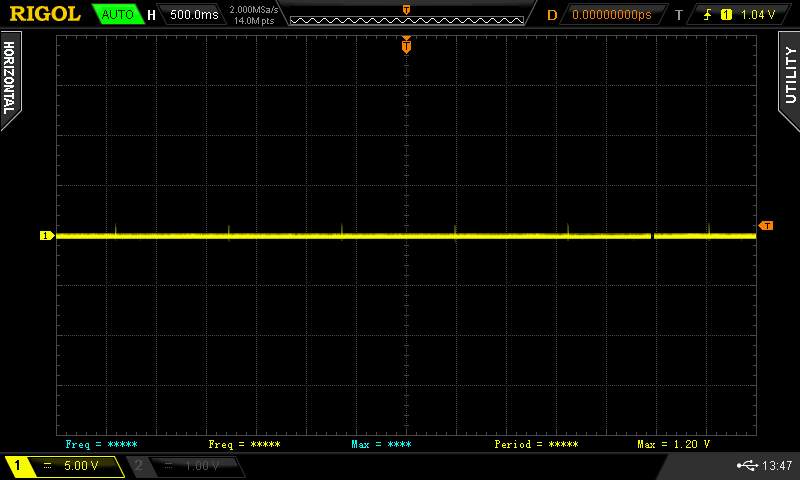Click the trigger level T marker on the right edge
The image size is (800, 480).
pos(766,226)
